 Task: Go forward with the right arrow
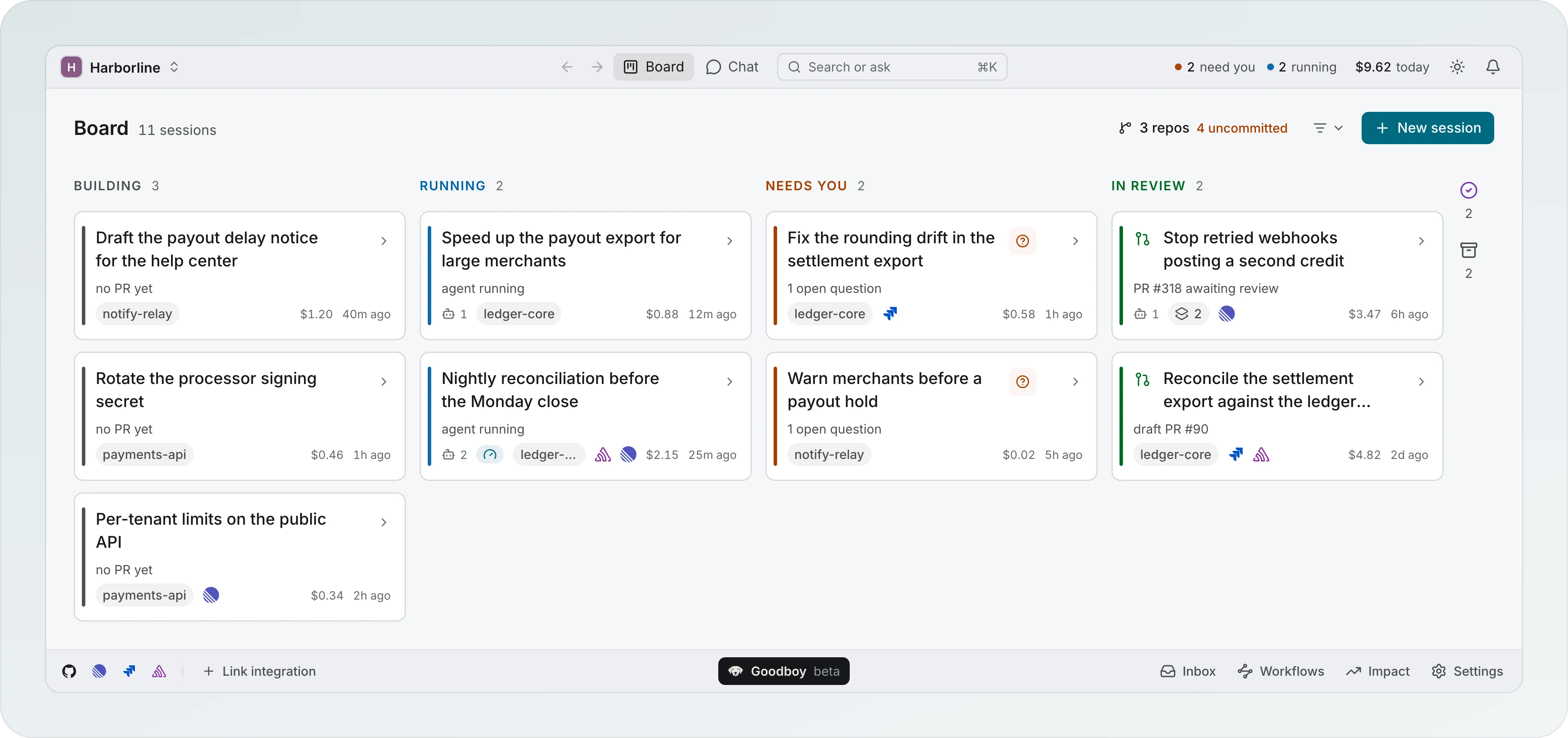click(x=597, y=67)
